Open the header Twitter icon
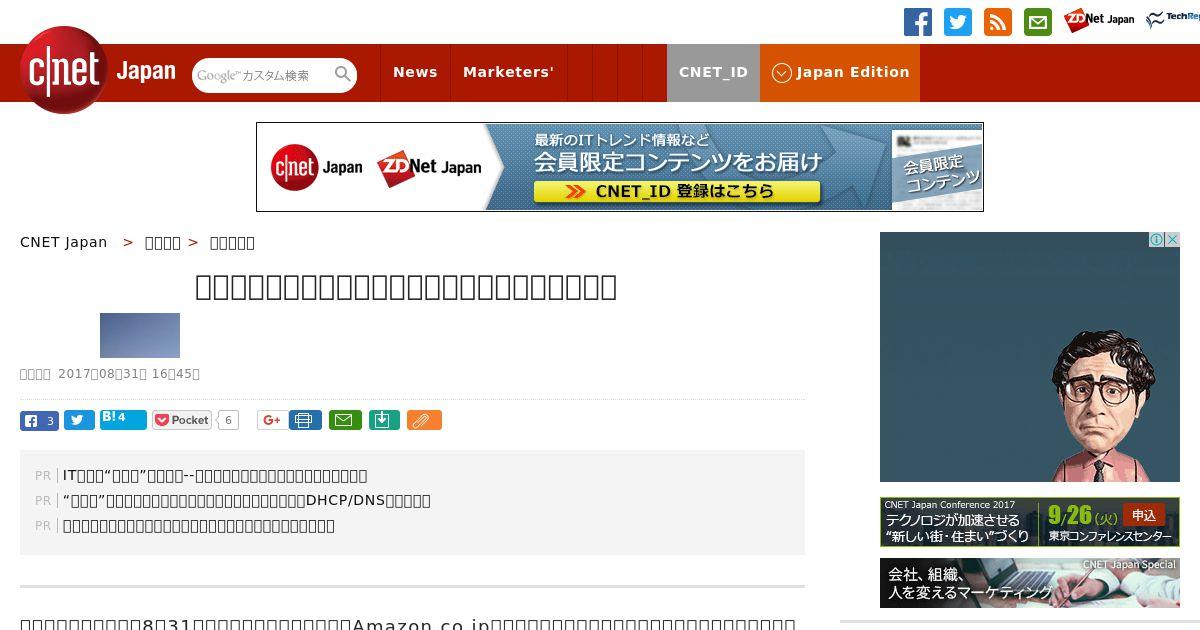 (x=958, y=22)
